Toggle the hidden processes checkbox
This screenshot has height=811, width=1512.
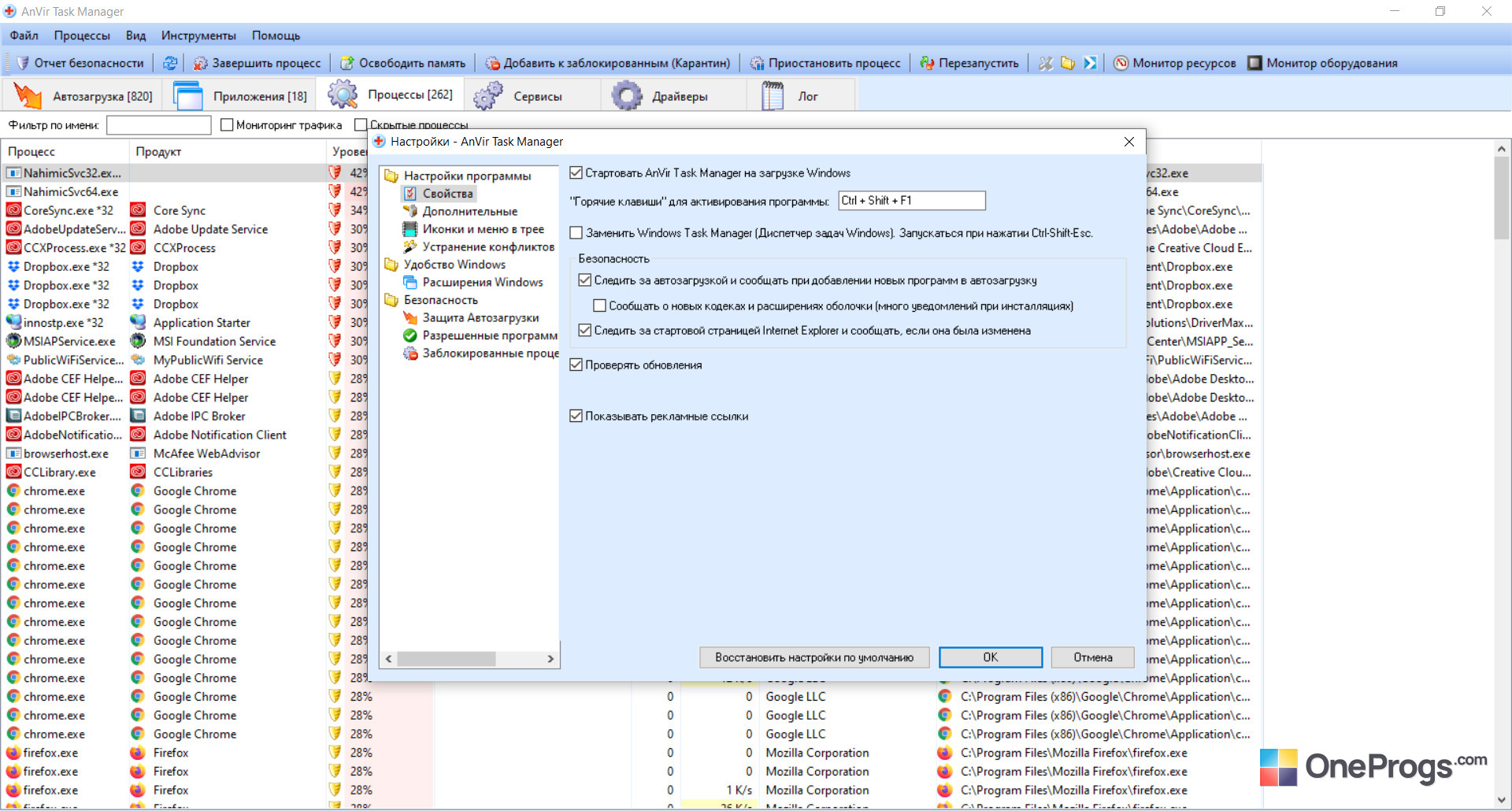(361, 125)
